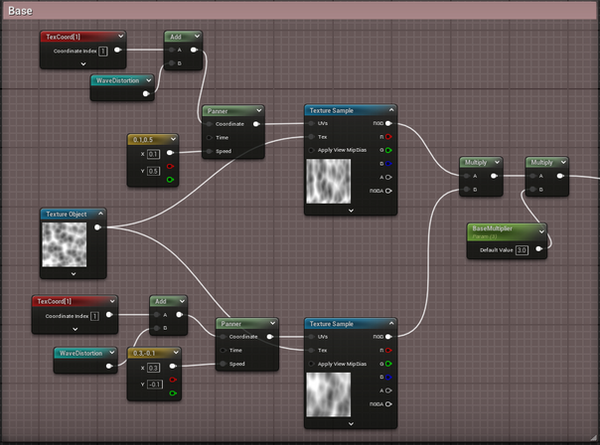Open dropdown arrow on BaseMultiplier header
The width and height of the screenshot is (600, 445).
point(541,231)
